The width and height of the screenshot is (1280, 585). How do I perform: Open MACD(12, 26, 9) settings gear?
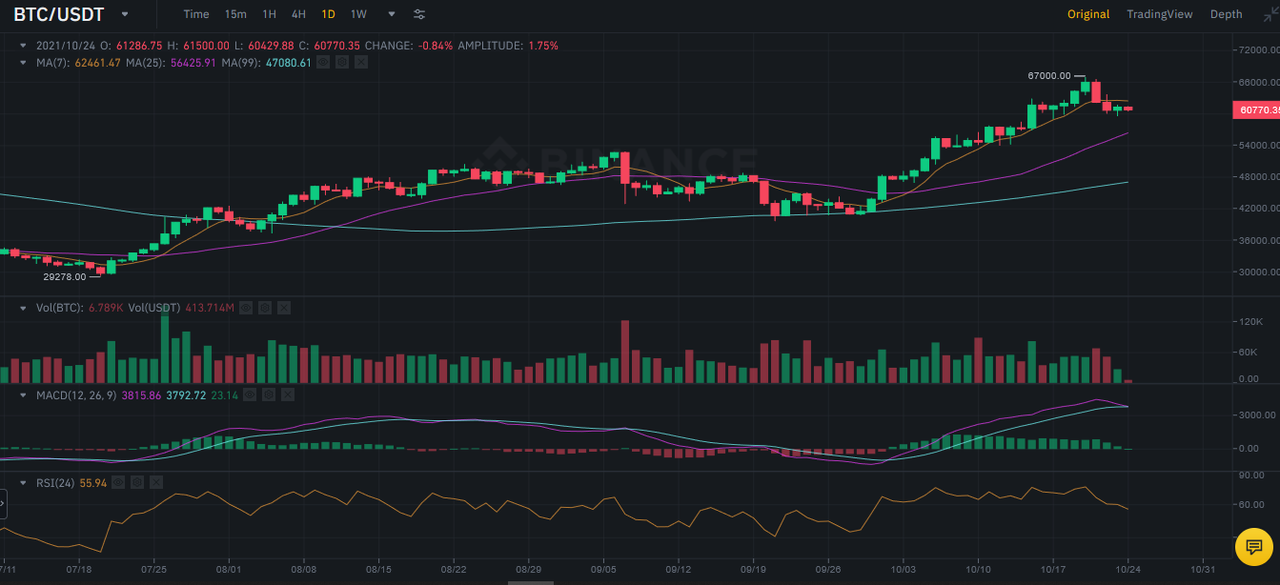click(269, 396)
